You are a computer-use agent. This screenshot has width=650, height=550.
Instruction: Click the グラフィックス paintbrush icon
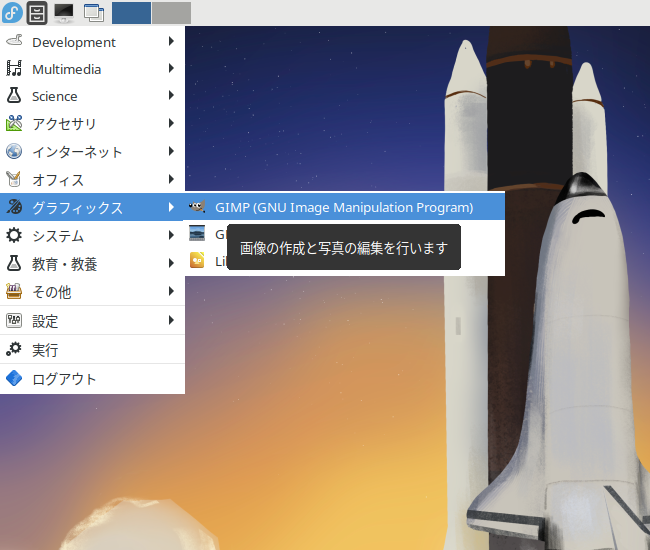click(14, 206)
